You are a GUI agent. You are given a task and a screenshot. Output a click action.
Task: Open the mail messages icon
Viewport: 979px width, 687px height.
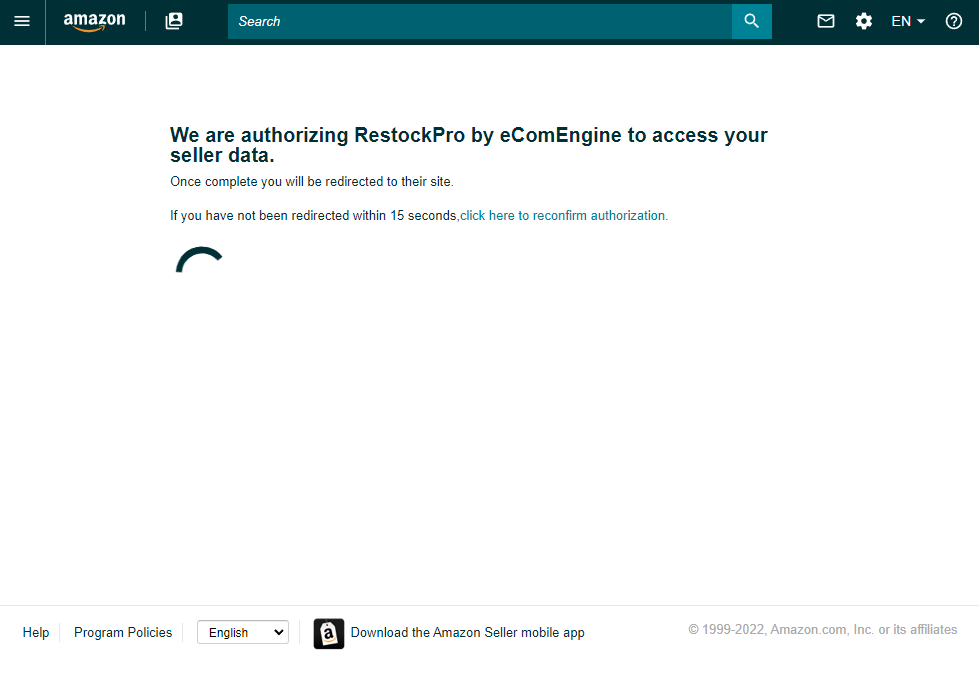click(826, 21)
